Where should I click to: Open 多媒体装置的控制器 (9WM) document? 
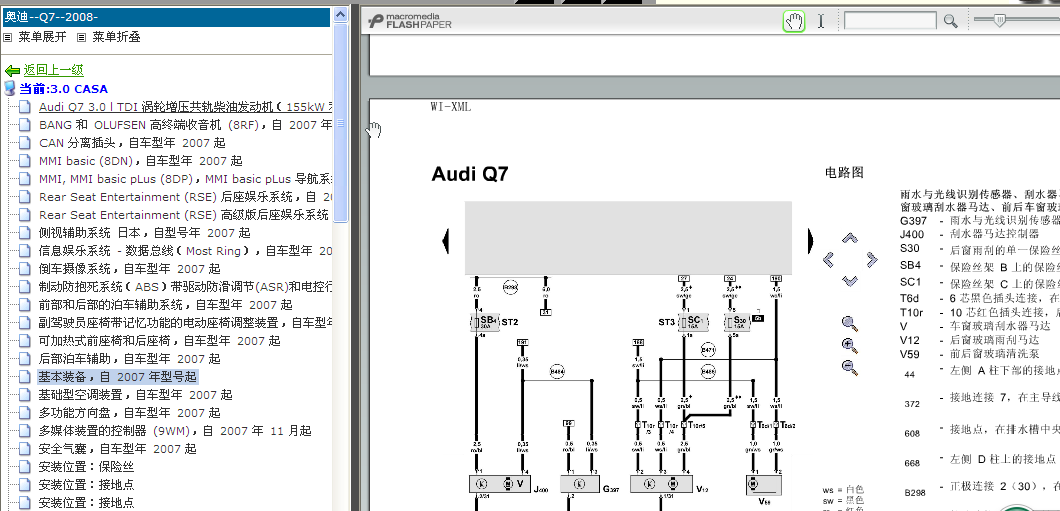(175, 431)
